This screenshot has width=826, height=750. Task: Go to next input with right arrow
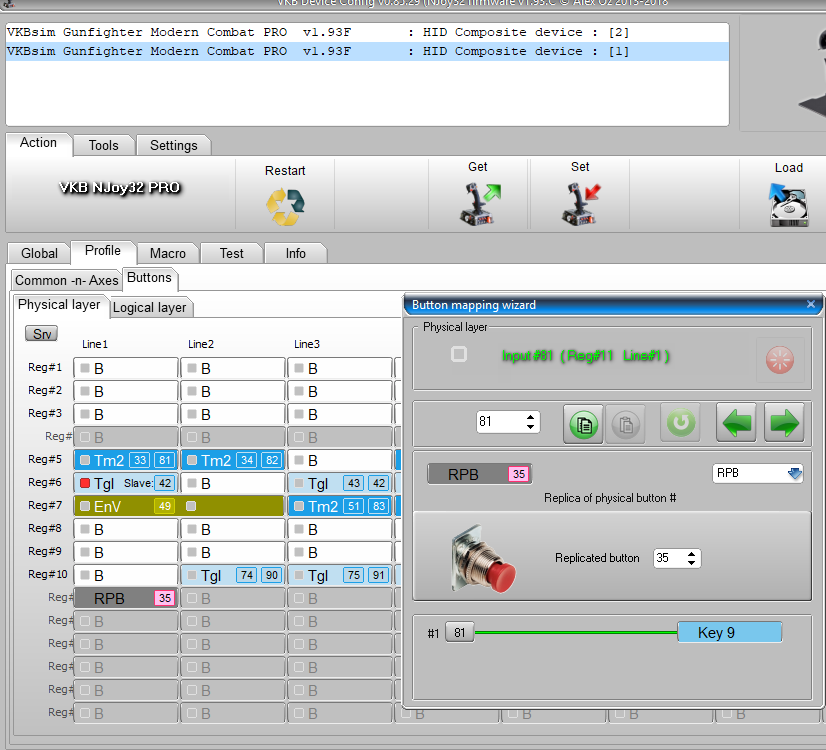(x=784, y=423)
